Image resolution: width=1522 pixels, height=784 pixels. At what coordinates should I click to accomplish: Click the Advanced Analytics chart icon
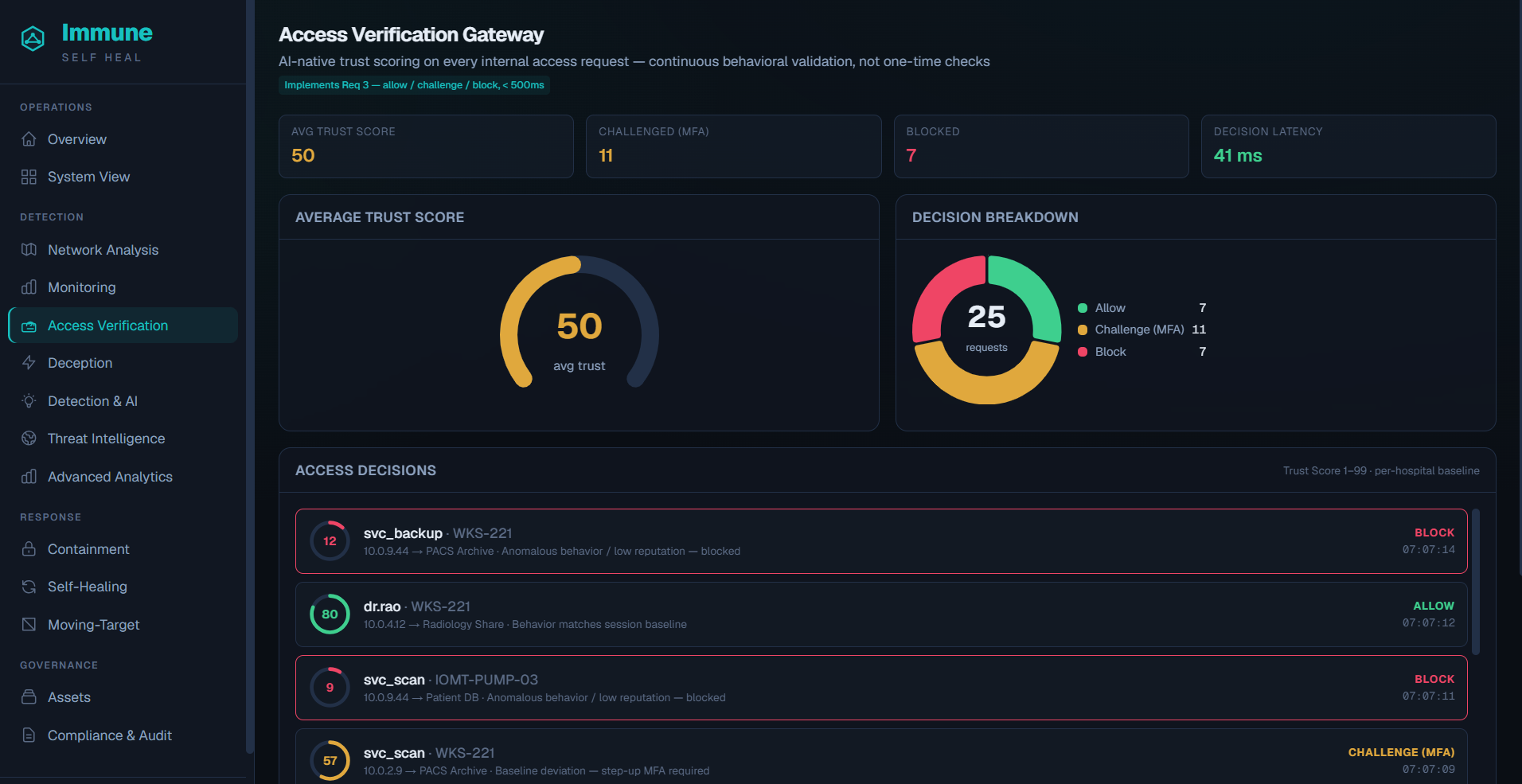(29, 477)
